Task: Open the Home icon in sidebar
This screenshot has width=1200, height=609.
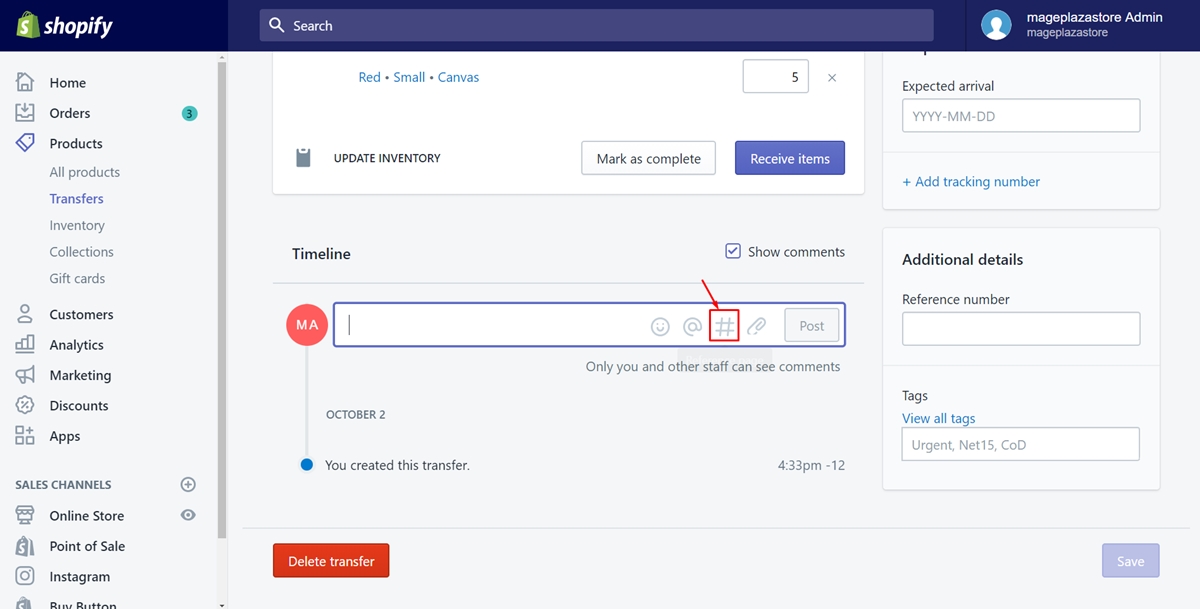Action: point(25,82)
